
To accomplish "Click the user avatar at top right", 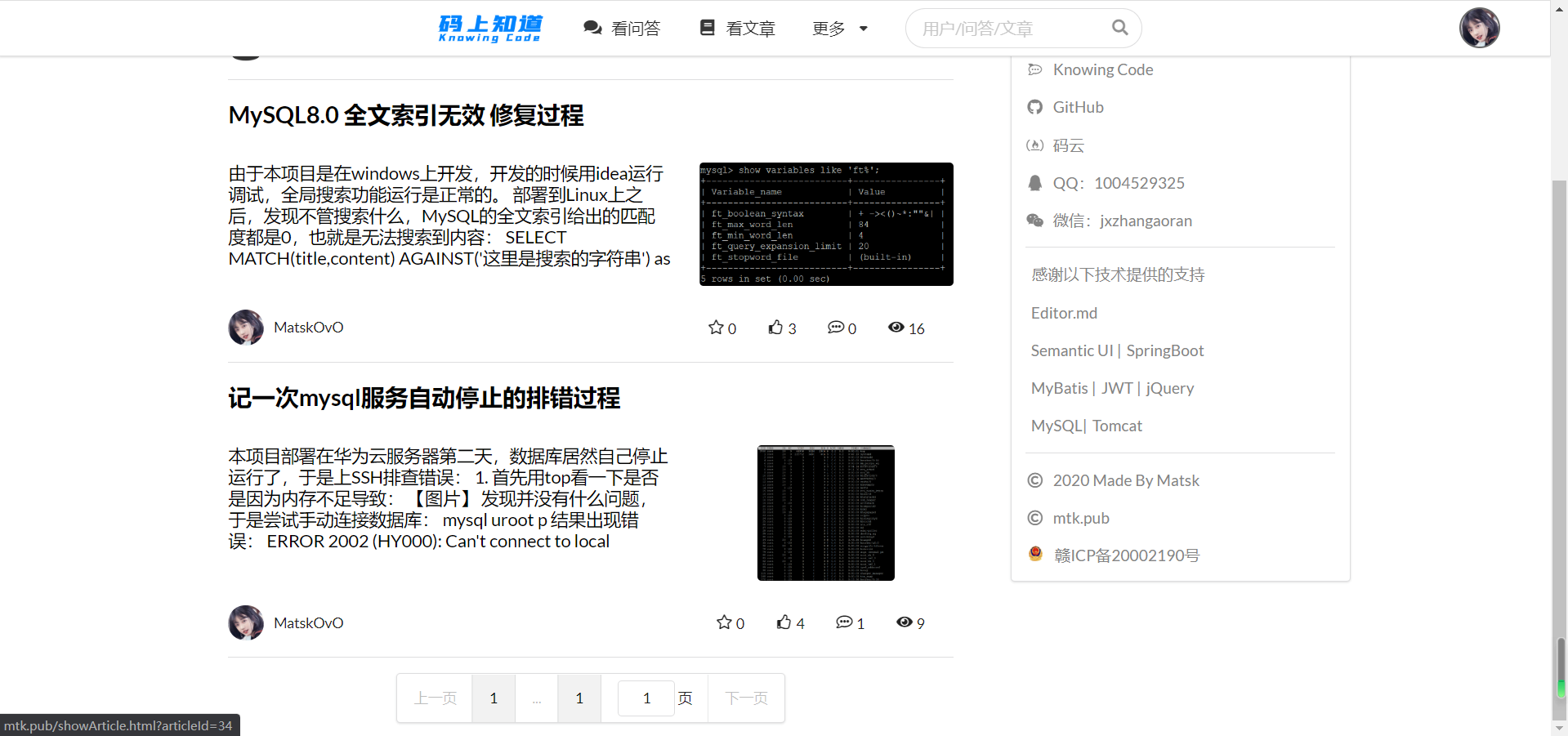I will pyautogui.click(x=1478, y=27).
